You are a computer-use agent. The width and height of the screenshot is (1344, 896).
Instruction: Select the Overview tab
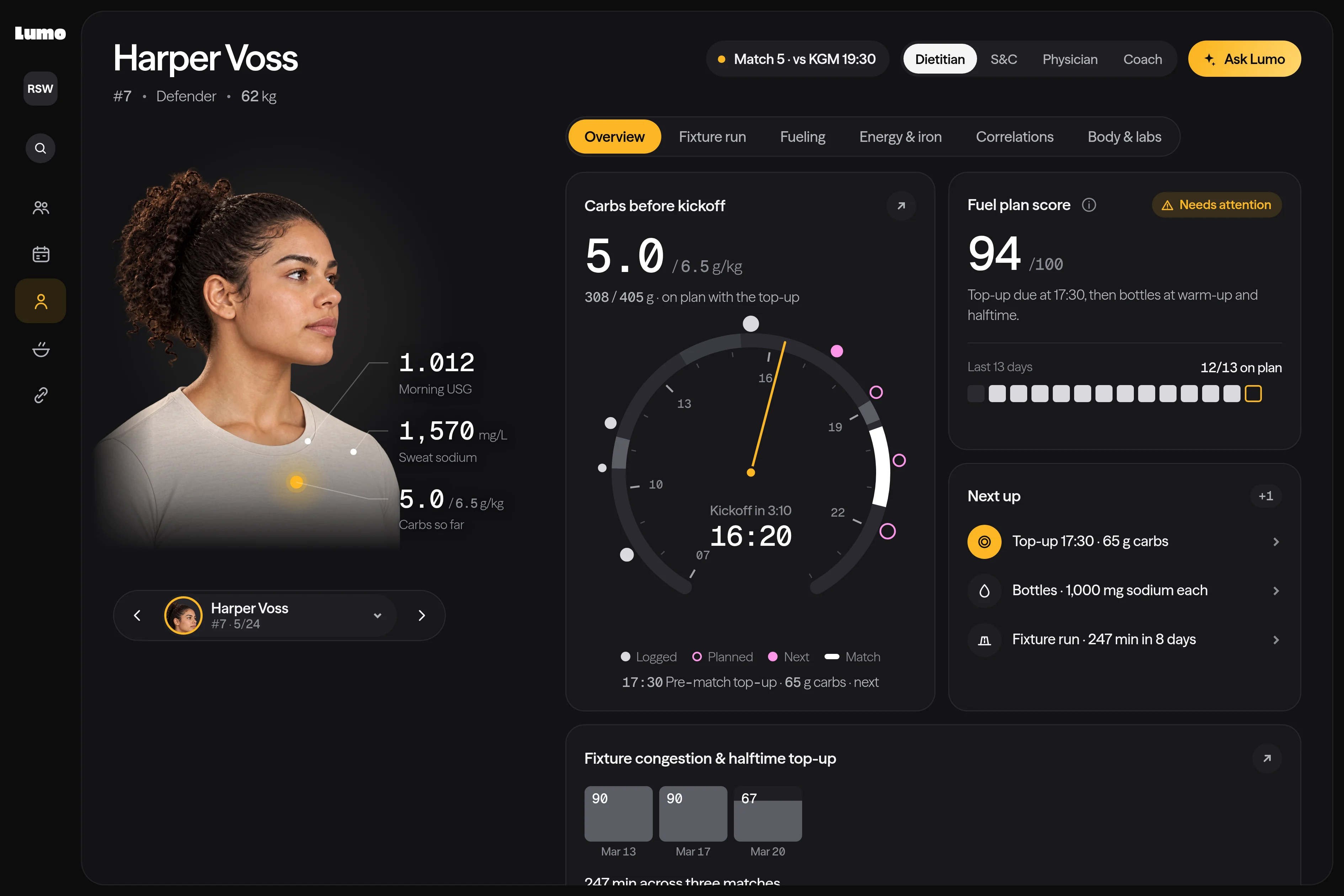pyautogui.click(x=614, y=137)
